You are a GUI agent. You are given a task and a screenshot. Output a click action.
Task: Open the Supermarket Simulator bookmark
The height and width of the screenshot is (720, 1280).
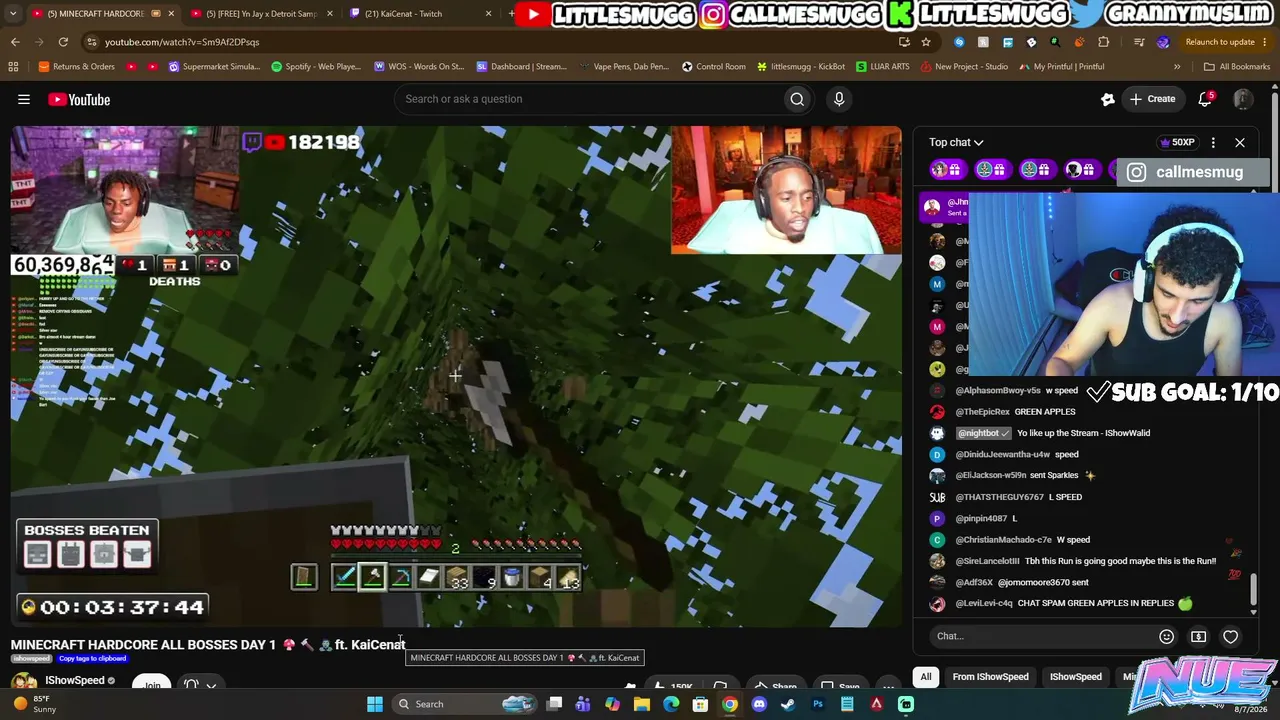point(215,67)
